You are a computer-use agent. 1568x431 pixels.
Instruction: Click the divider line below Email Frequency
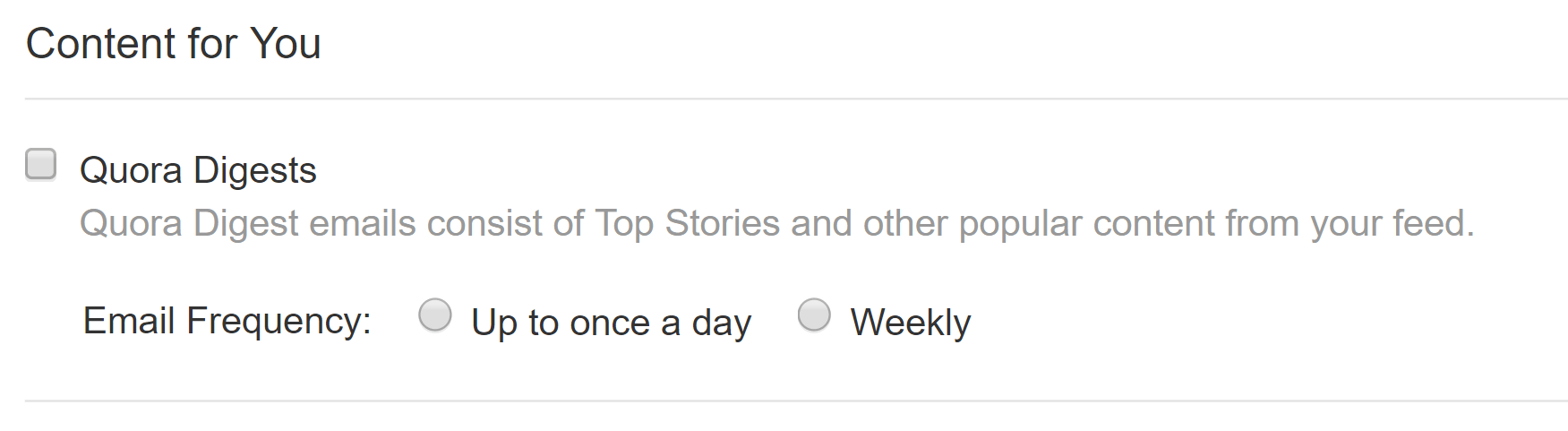(796, 401)
